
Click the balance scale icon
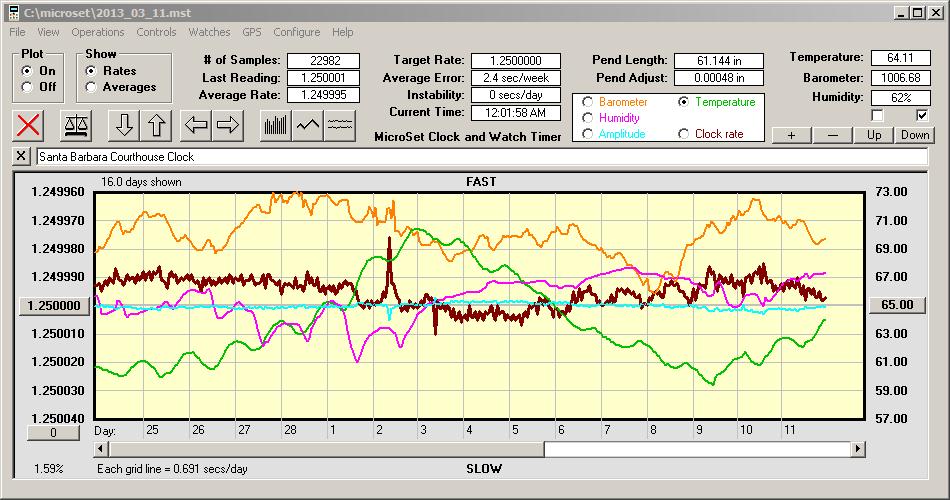click(74, 125)
